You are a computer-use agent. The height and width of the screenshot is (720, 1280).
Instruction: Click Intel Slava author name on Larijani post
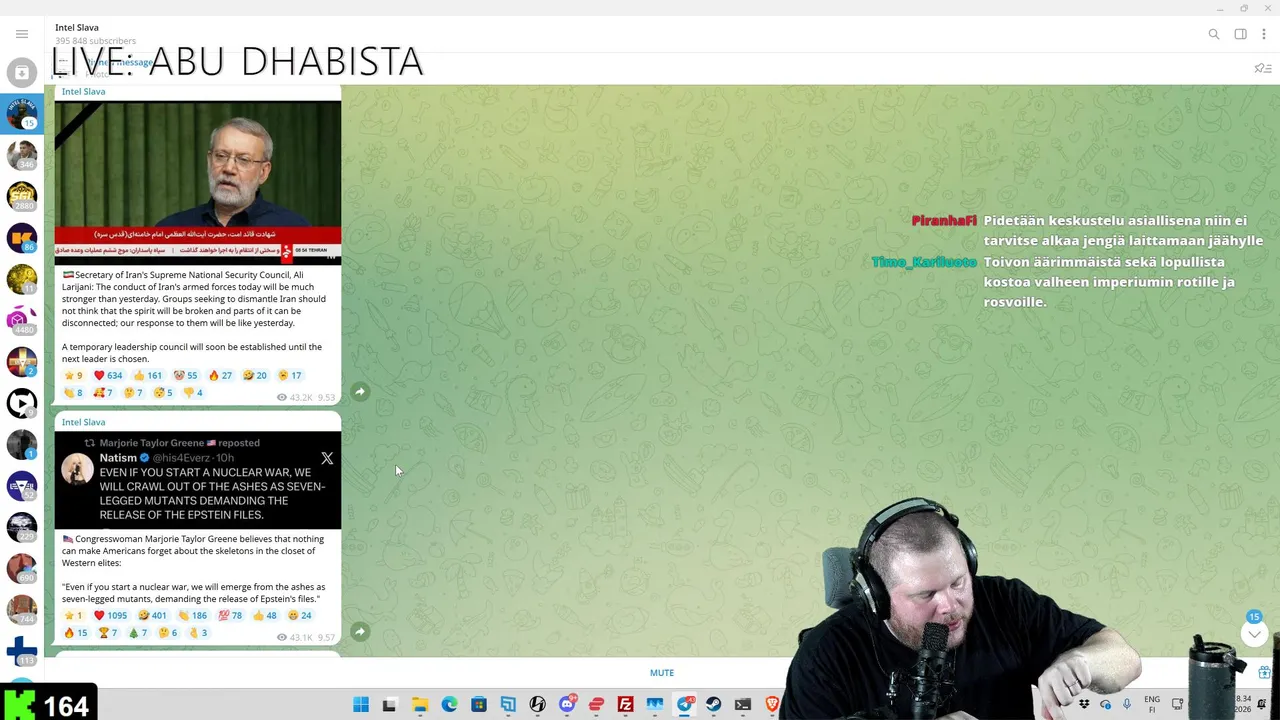[x=83, y=92]
